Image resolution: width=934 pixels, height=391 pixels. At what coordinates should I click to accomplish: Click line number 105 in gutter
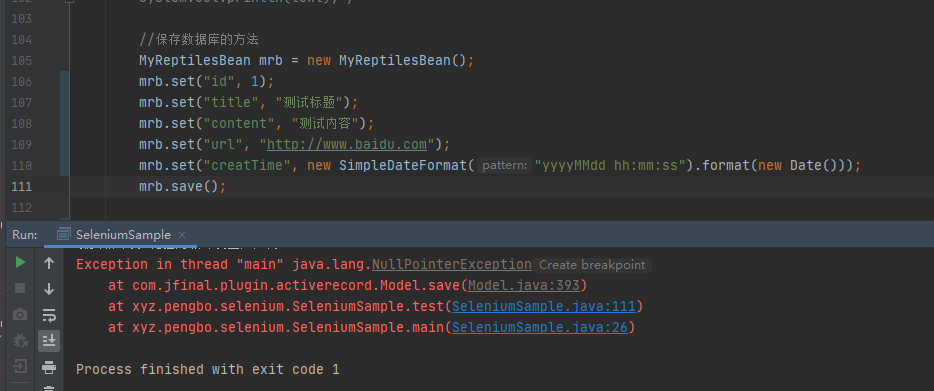[x=21, y=61]
